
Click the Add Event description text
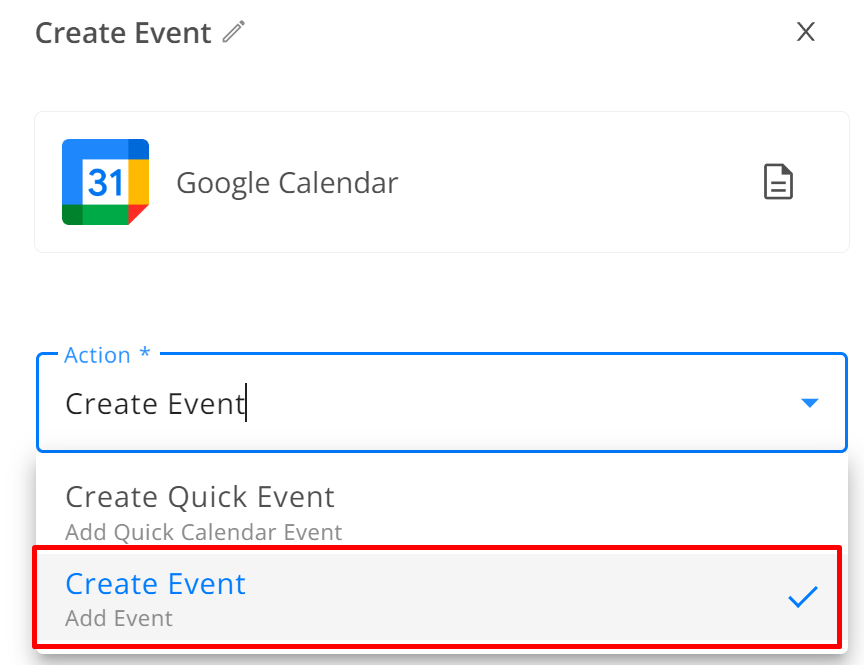point(118,618)
